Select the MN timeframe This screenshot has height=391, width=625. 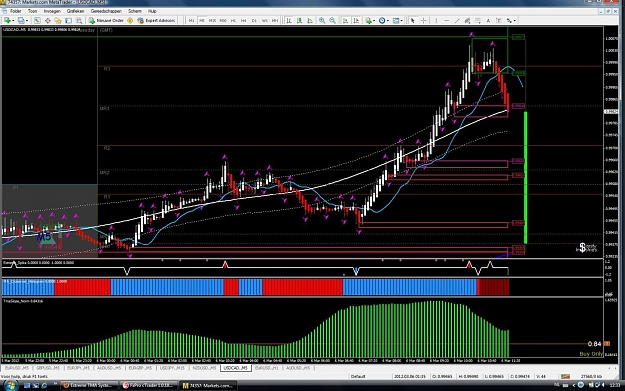275,20
